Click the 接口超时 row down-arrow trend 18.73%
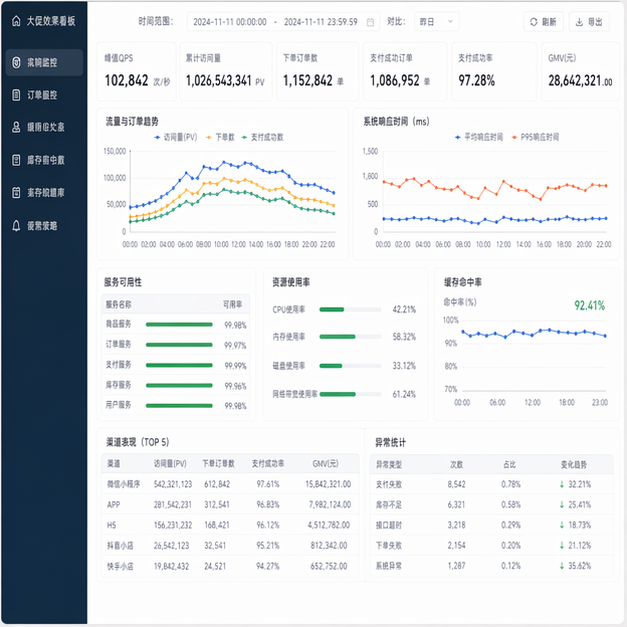This screenshot has height=627, width=627. coord(575,525)
